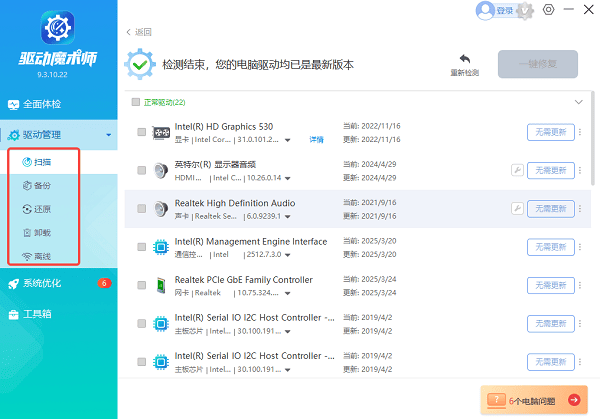The image size is (600, 419).
Task: Select the 离线 submenu item
Action: coord(44,256)
